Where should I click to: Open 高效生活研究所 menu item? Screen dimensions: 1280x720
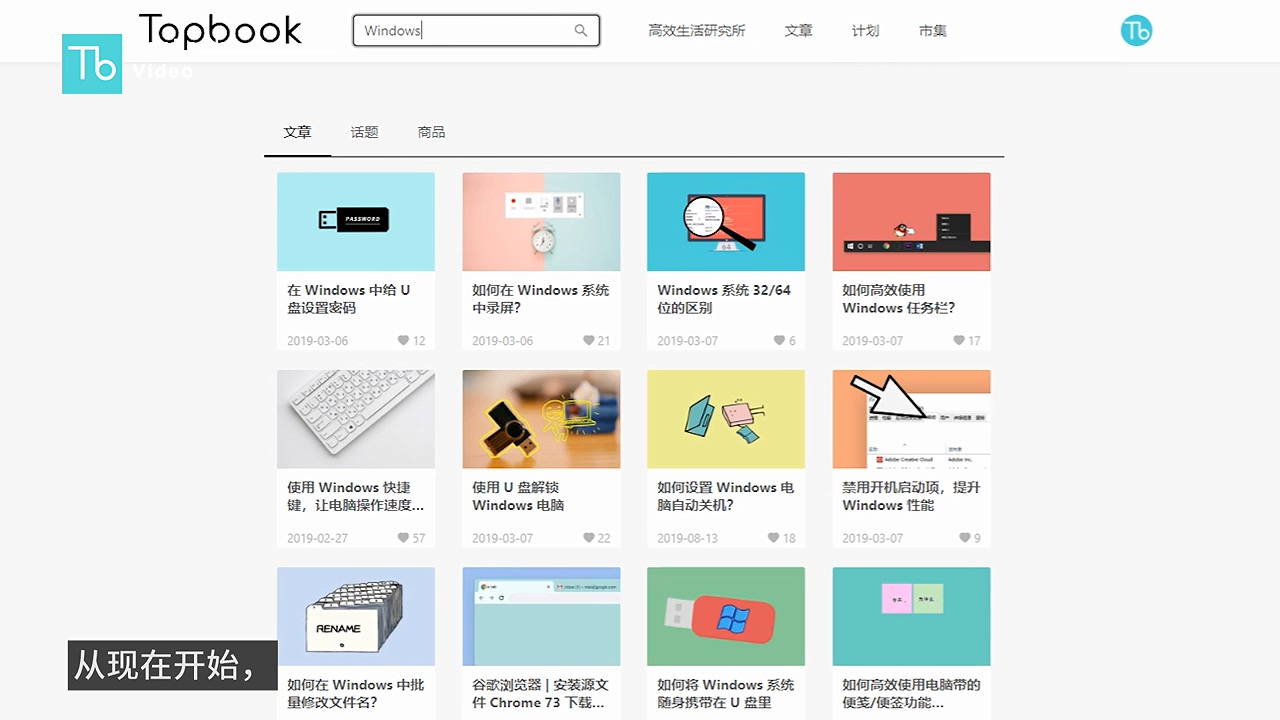point(697,31)
